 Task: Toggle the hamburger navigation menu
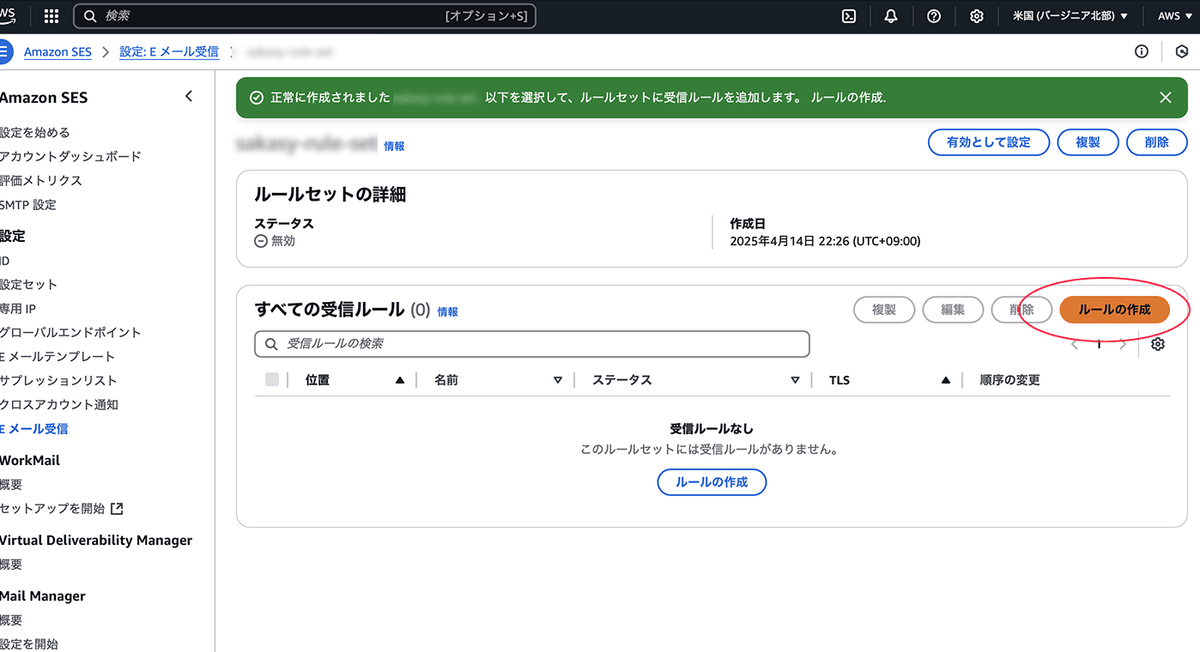(5, 51)
